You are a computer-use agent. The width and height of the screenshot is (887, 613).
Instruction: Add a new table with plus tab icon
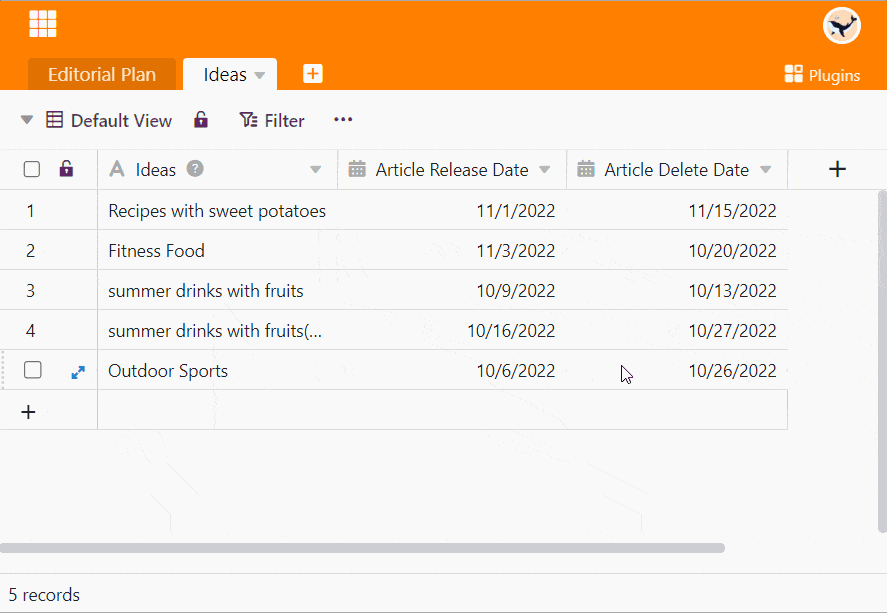(313, 74)
